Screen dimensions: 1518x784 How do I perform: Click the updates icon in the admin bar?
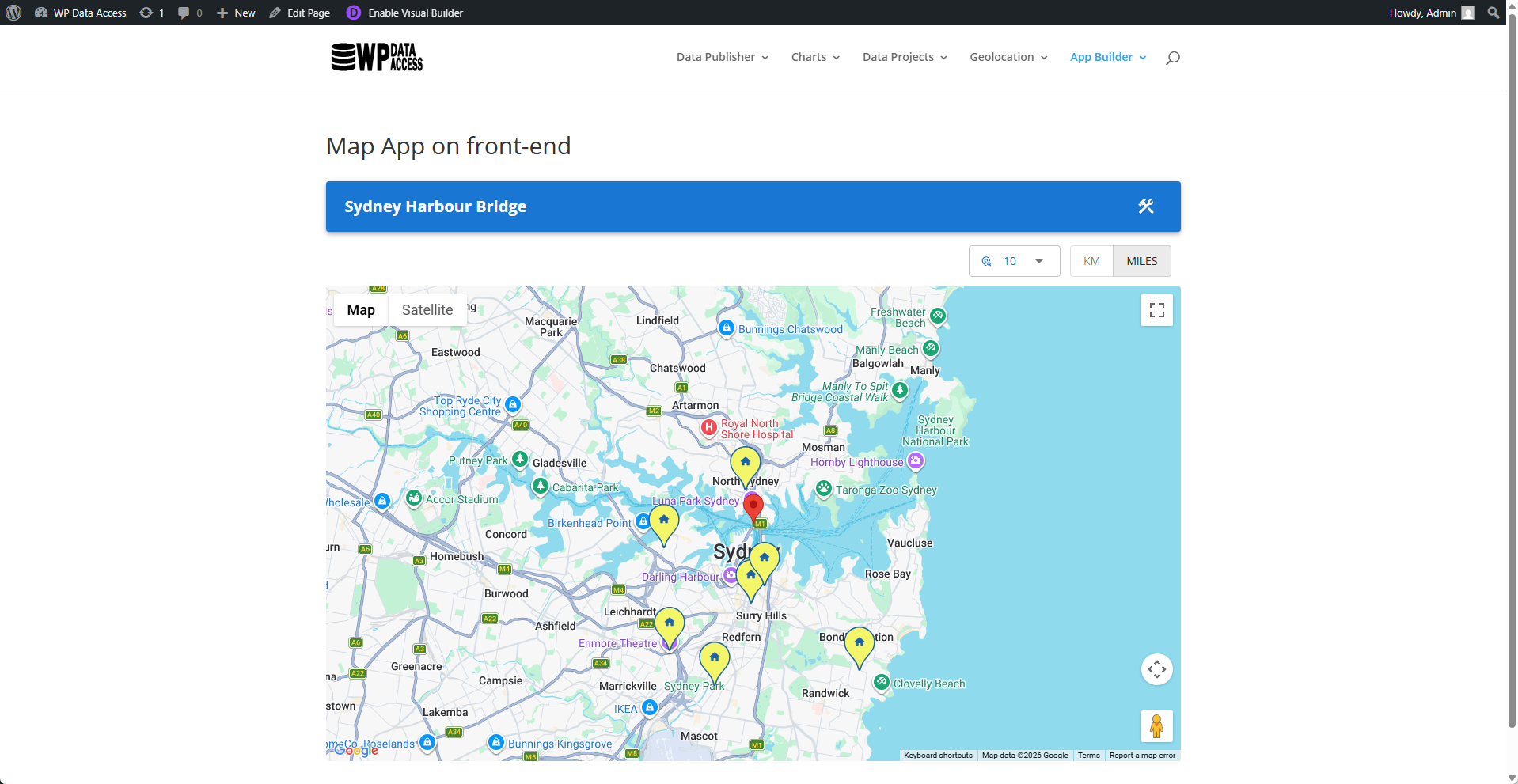pos(145,12)
